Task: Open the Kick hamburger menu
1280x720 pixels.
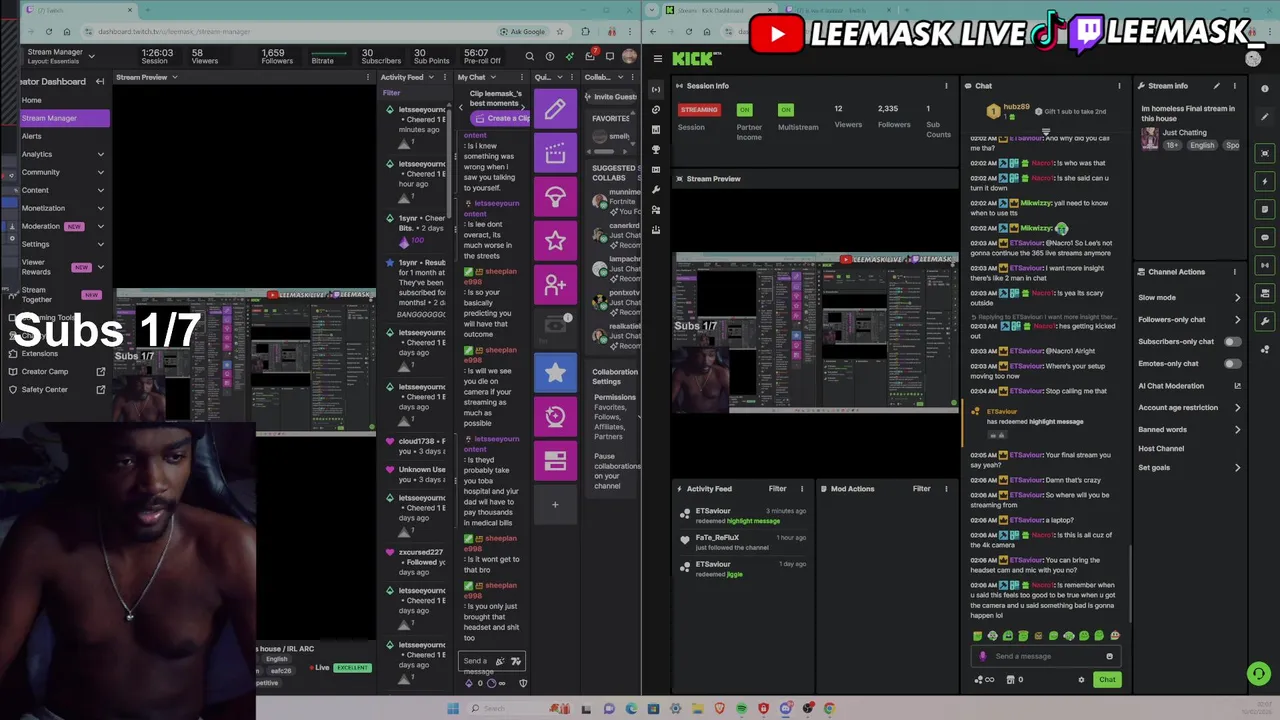Action: (657, 59)
